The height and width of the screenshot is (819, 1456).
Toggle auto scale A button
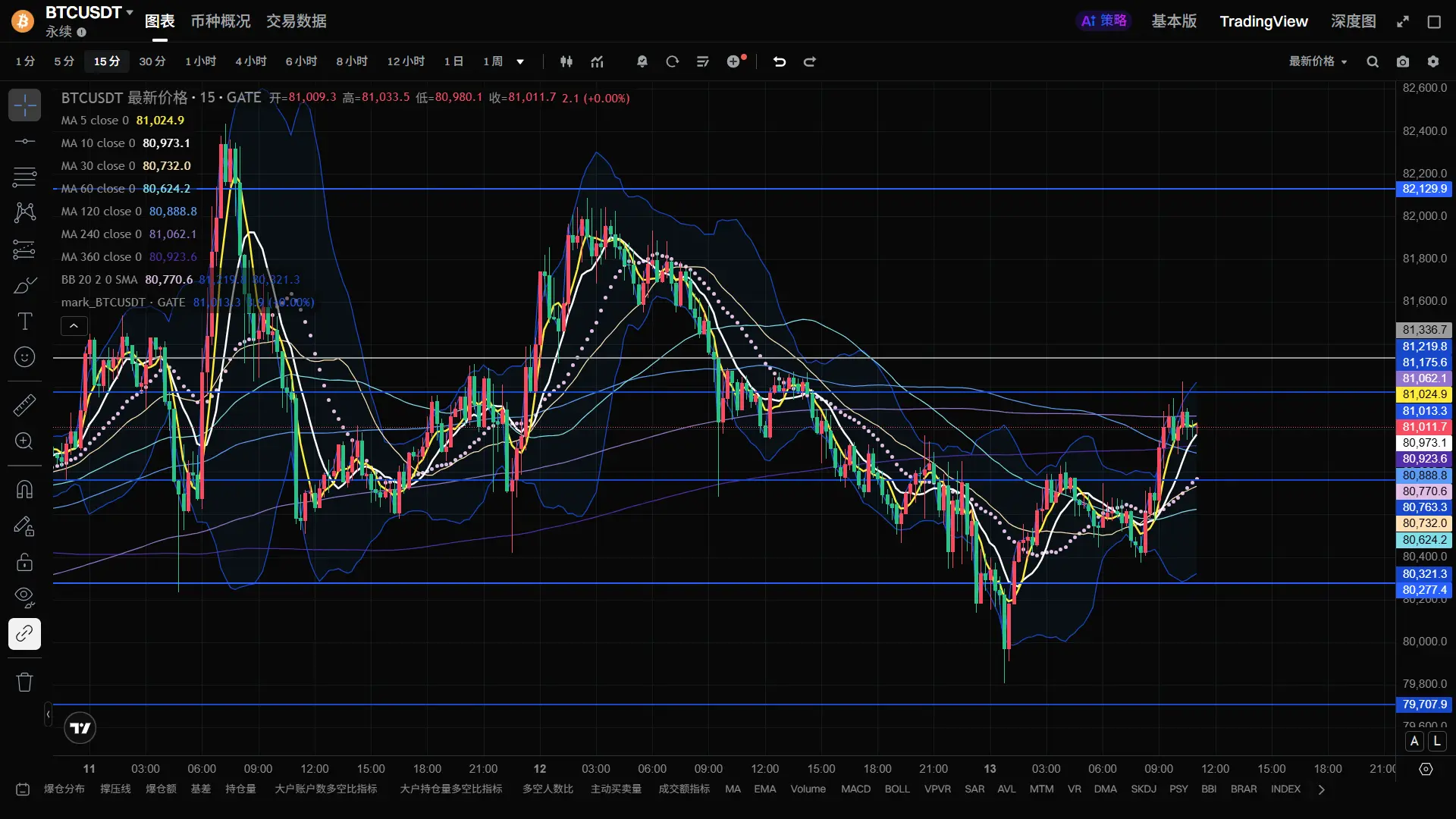(x=1415, y=741)
